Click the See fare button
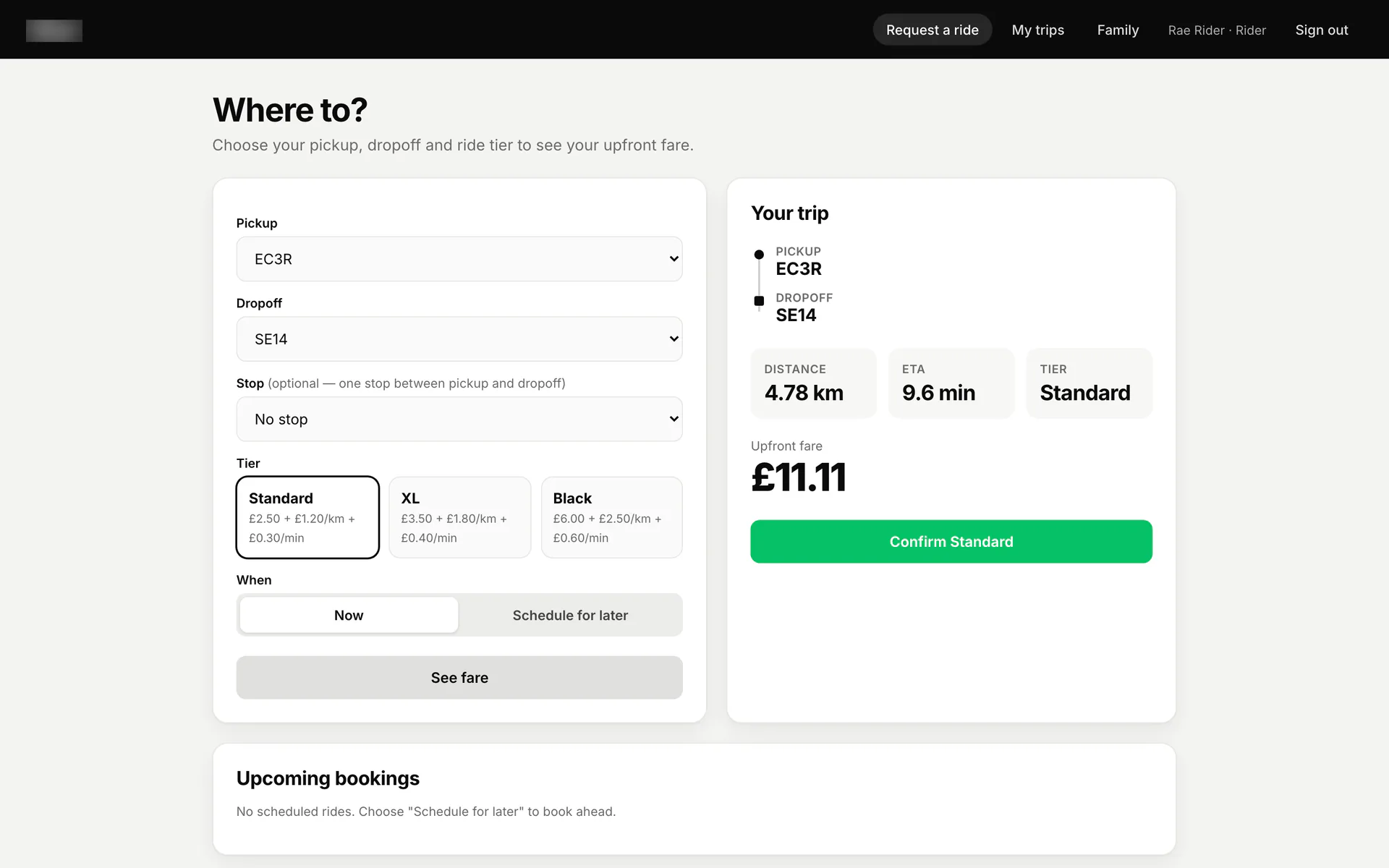The image size is (1389, 868). (459, 678)
